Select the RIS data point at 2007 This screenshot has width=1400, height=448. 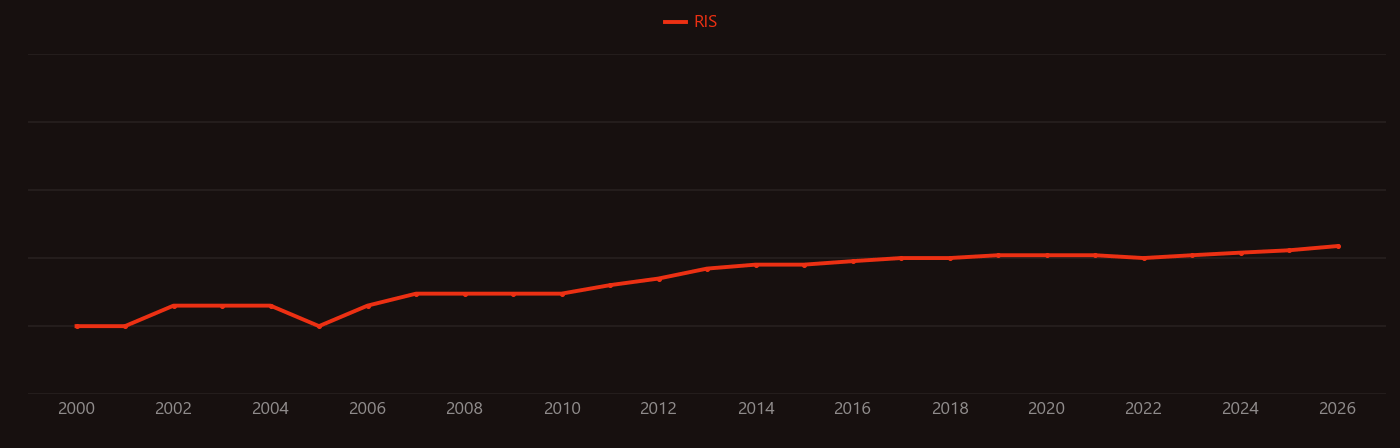coord(416,294)
